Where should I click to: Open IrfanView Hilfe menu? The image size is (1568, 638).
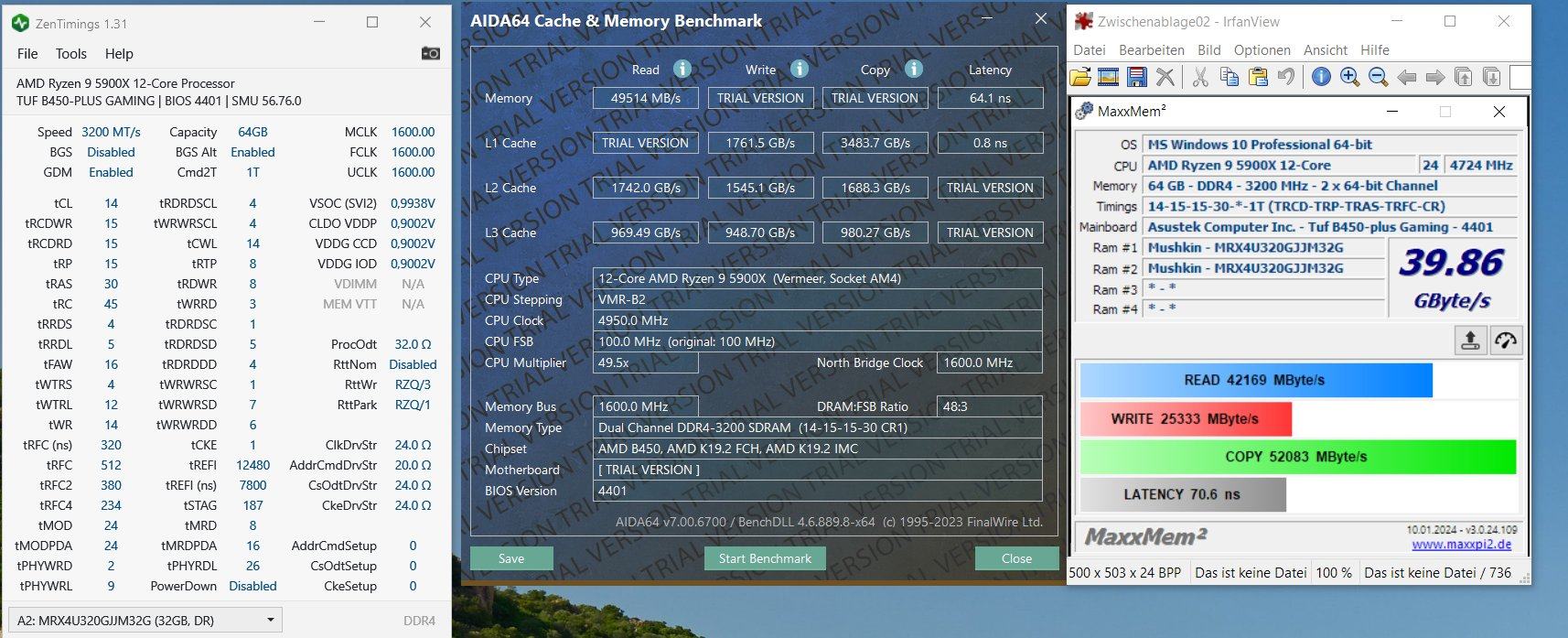point(1375,50)
